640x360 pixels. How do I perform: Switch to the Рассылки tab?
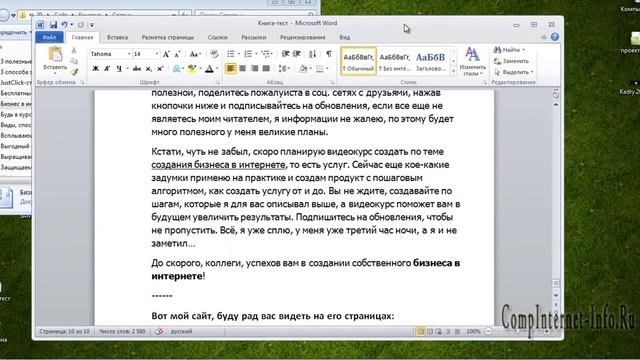click(x=253, y=37)
